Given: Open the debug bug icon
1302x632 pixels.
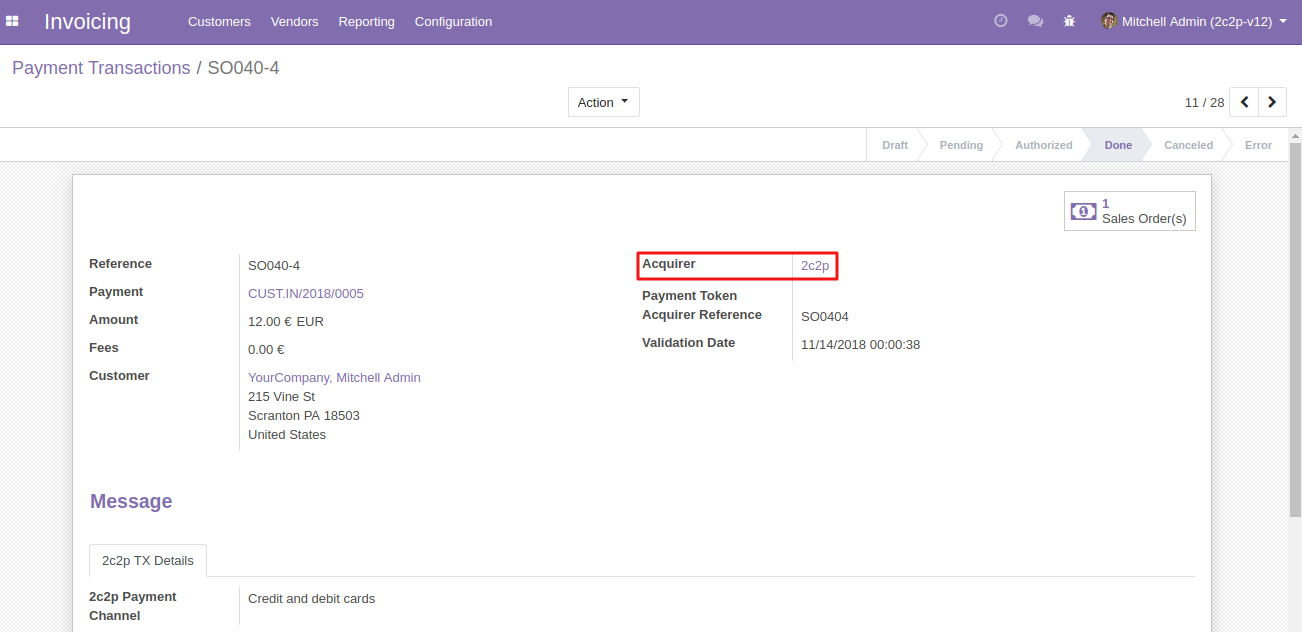Looking at the screenshot, I should pyautogui.click(x=1069, y=21).
